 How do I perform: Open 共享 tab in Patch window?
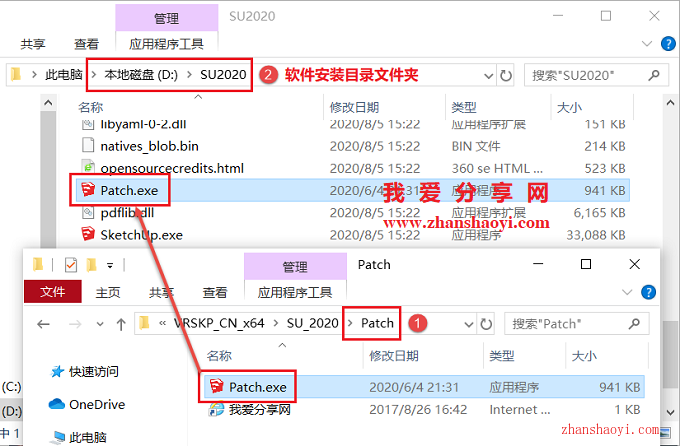click(161, 292)
